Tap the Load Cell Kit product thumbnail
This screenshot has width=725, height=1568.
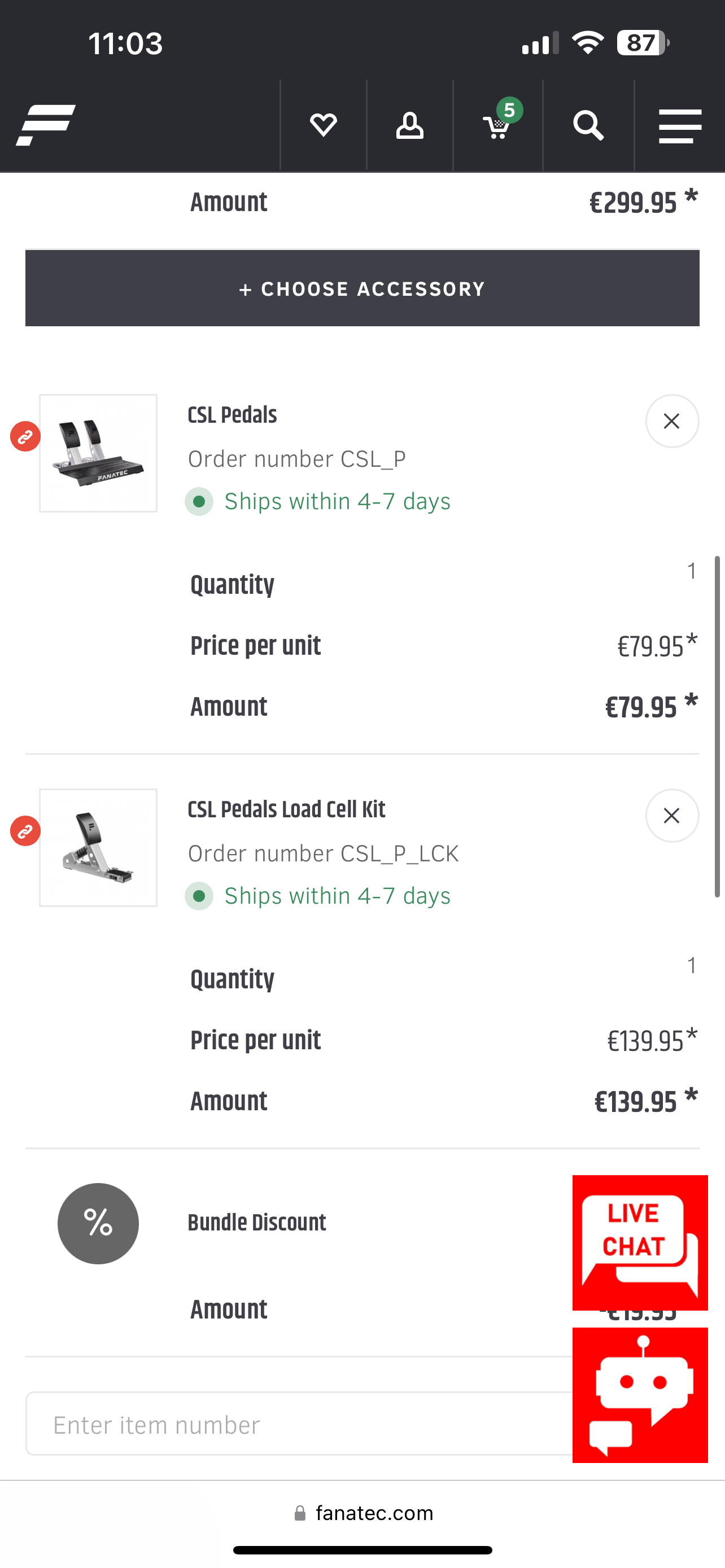(99, 848)
